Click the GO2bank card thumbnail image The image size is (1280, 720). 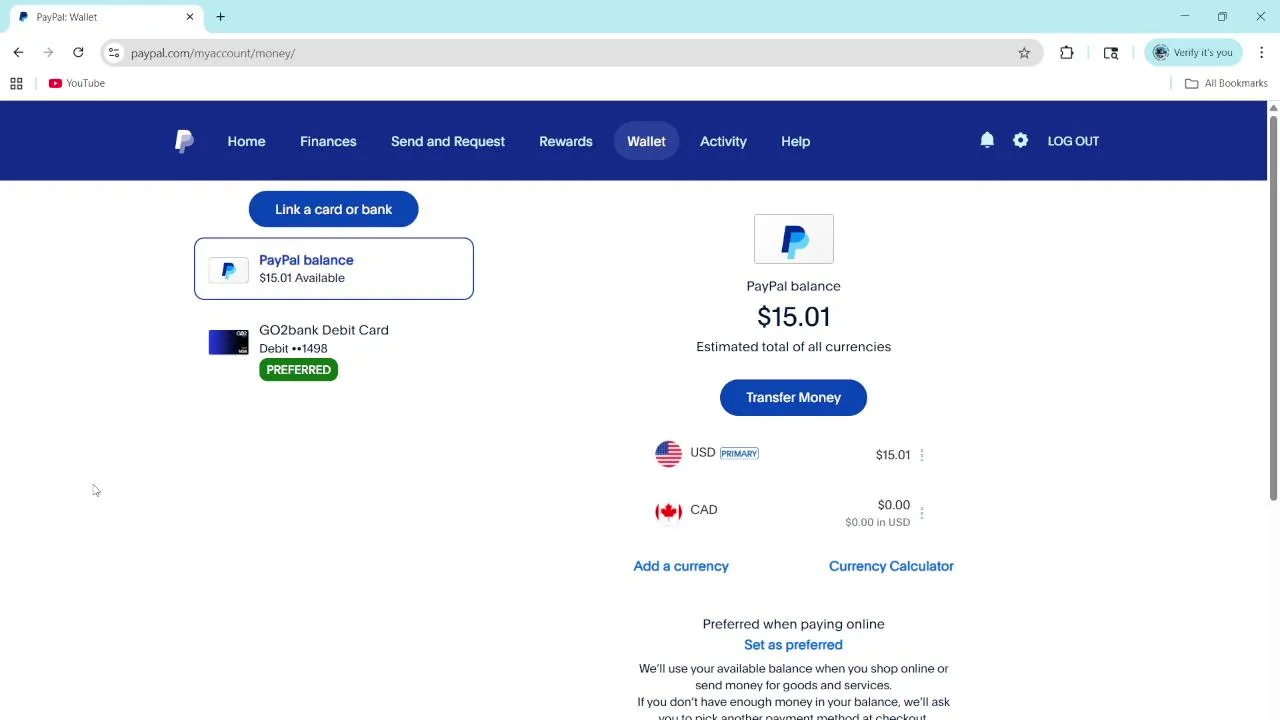tap(228, 343)
